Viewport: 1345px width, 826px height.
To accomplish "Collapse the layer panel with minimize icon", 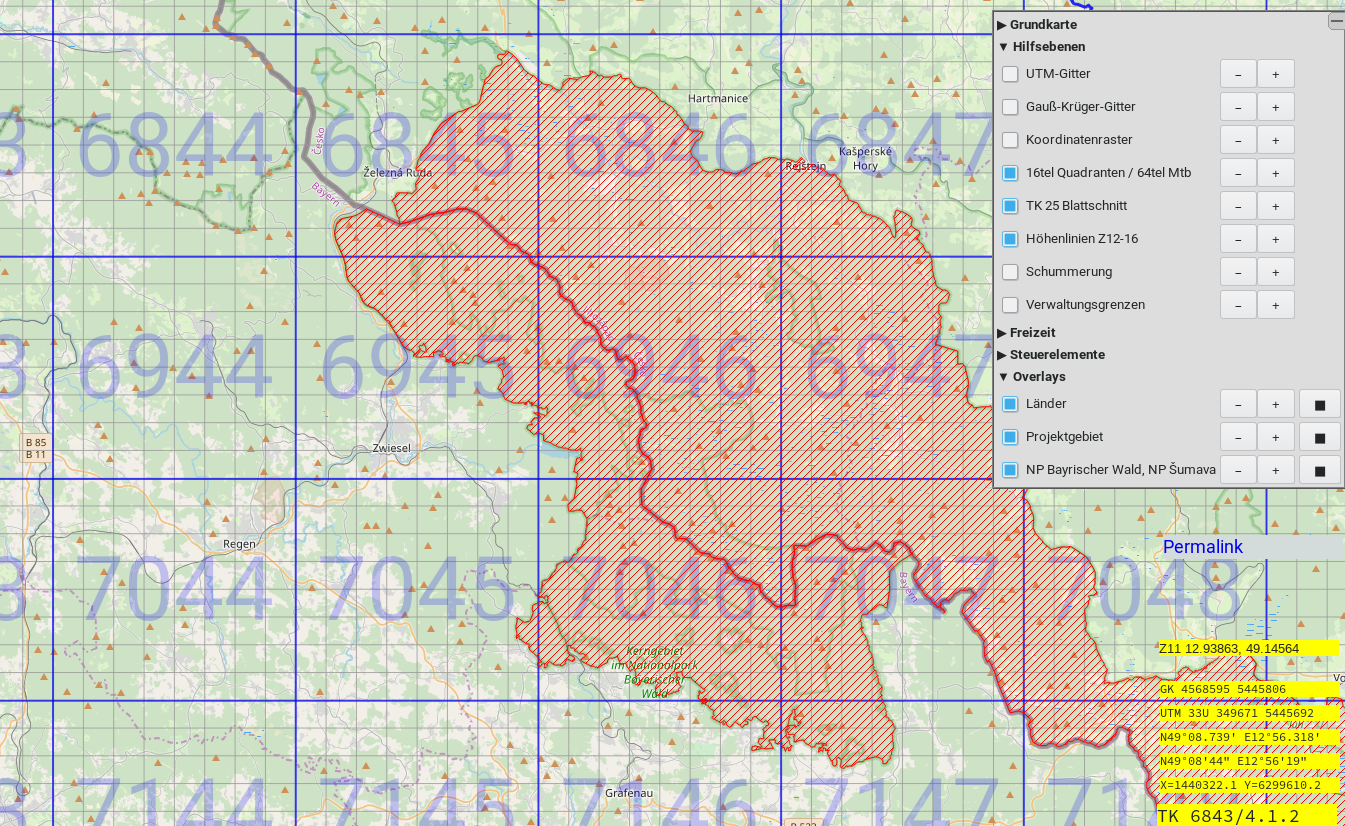I will 1335,21.
